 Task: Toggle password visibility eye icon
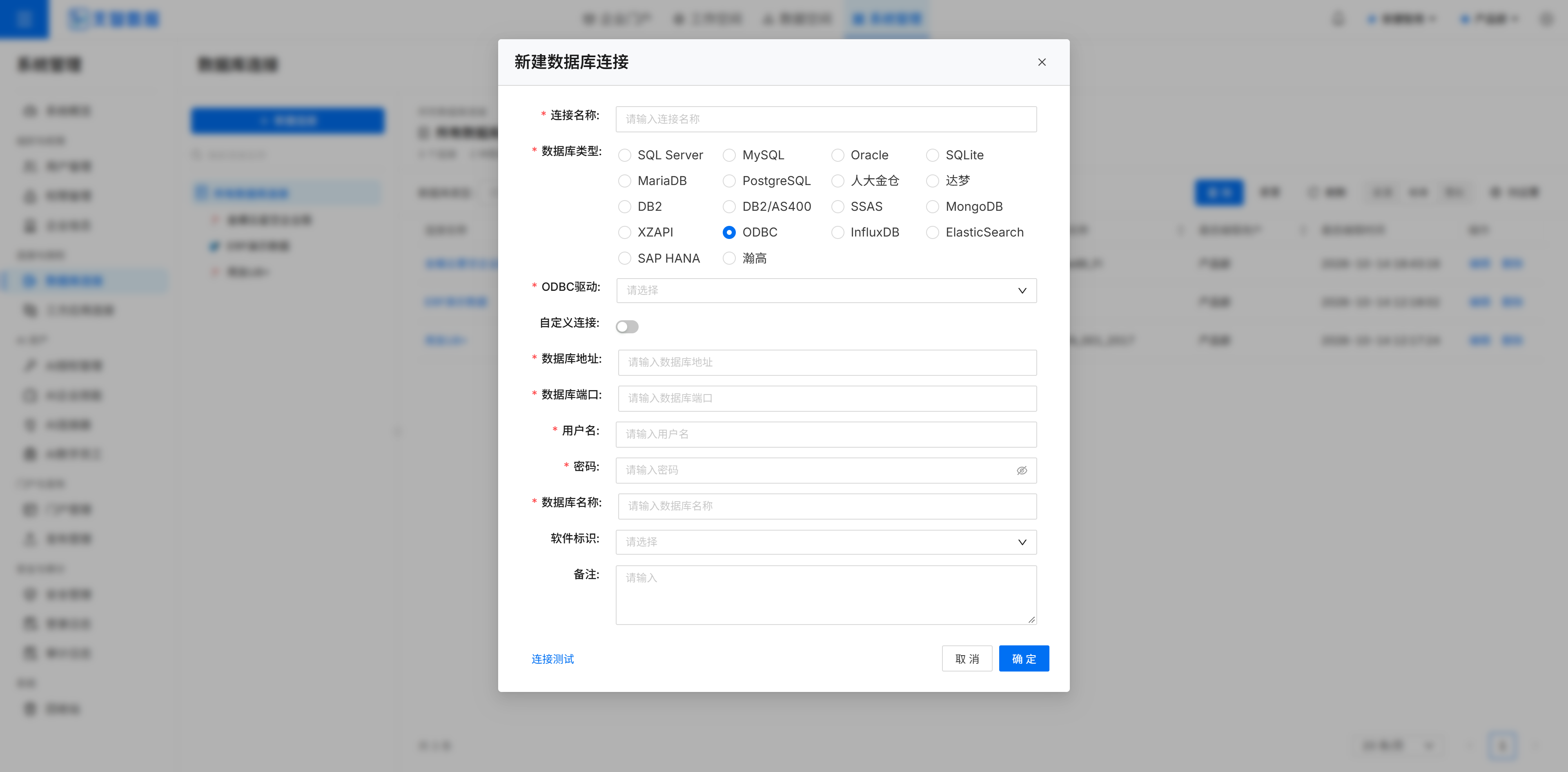click(1021, 470)
